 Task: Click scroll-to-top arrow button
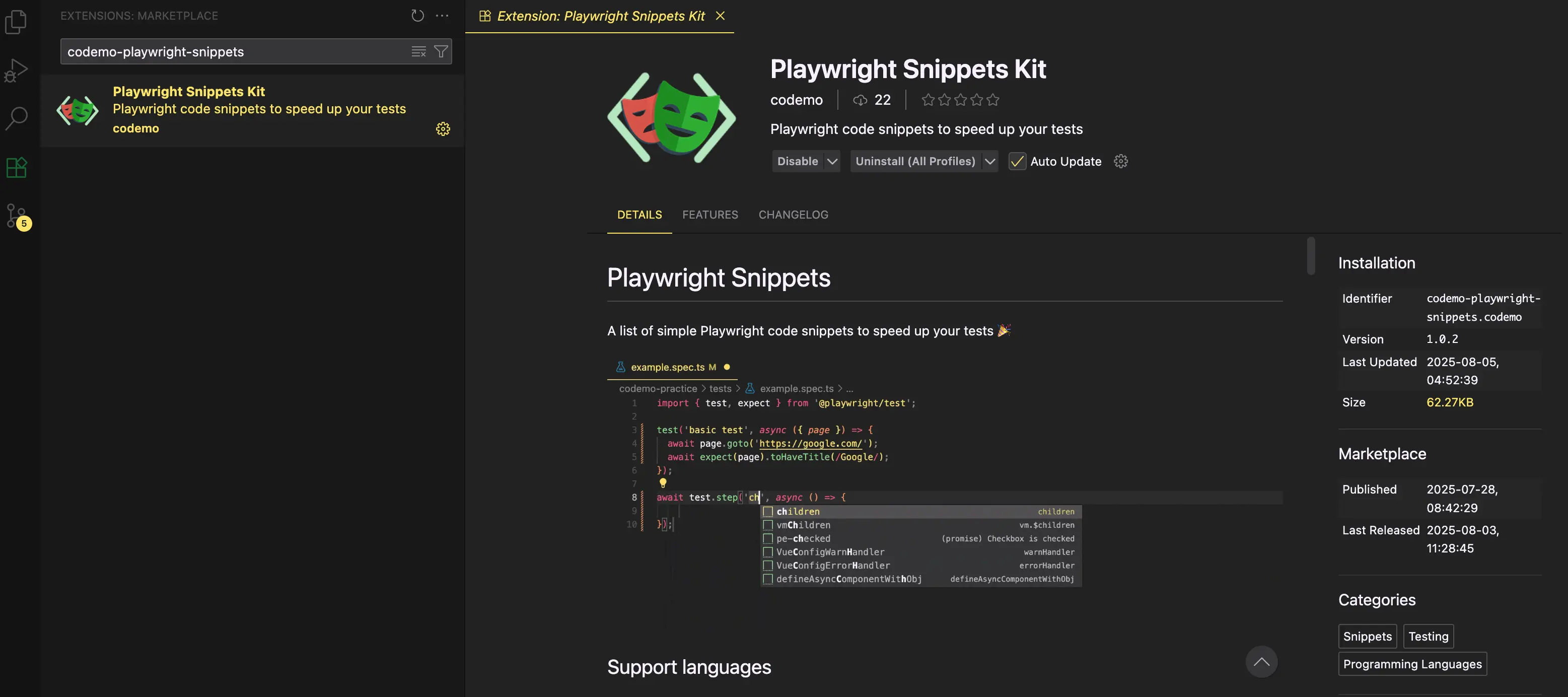pyautogui.click(x=1261, y=662)
